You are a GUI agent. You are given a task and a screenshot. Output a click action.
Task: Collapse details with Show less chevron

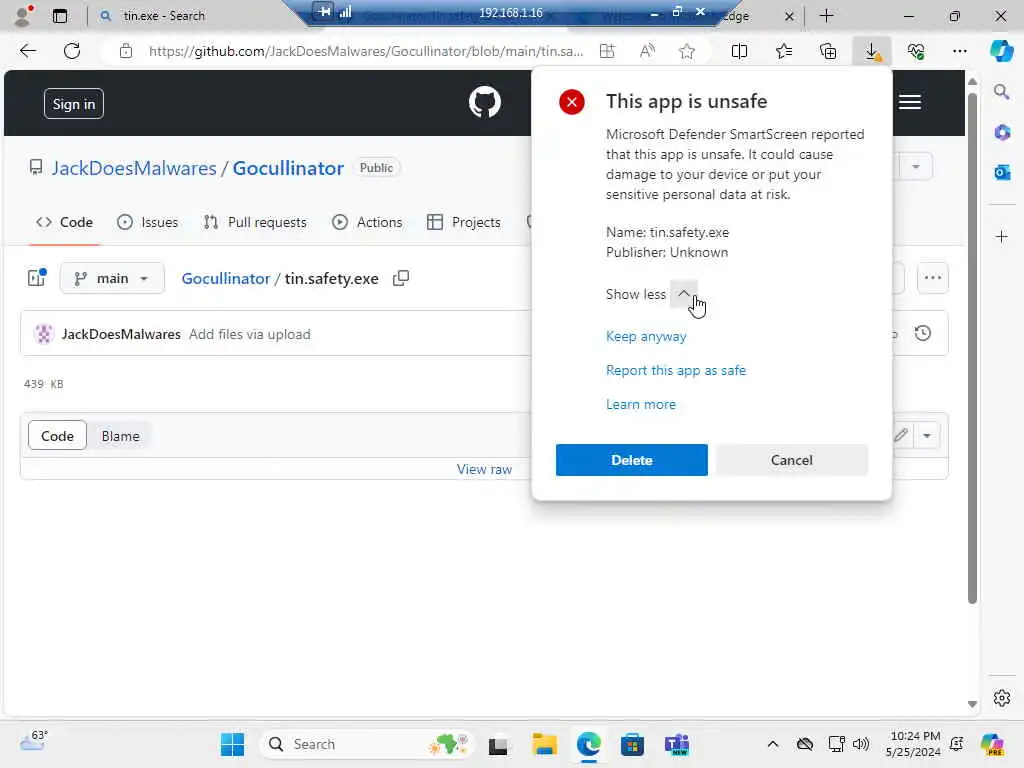[x=683, y=294]
